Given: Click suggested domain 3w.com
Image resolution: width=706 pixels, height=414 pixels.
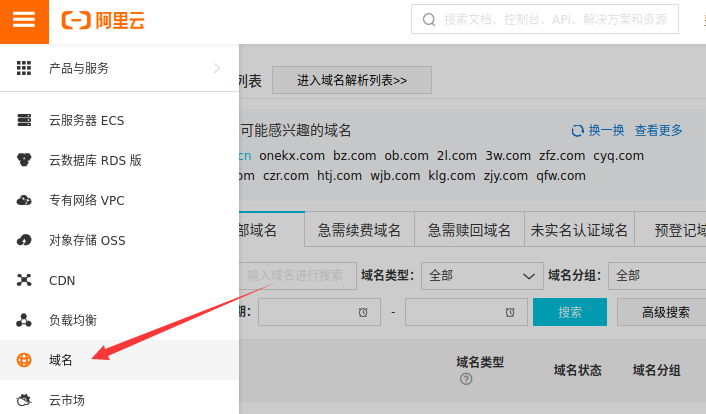Looking at the screenshot, I should coord(508,156).
